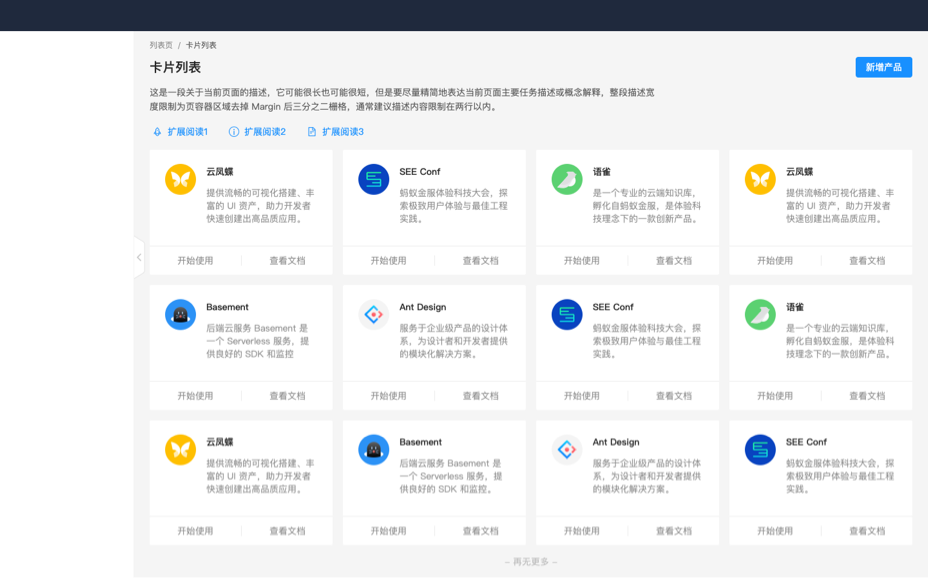
Task: Click 查看文档 on the top SEE Conf card
Action: click(482, 260)
